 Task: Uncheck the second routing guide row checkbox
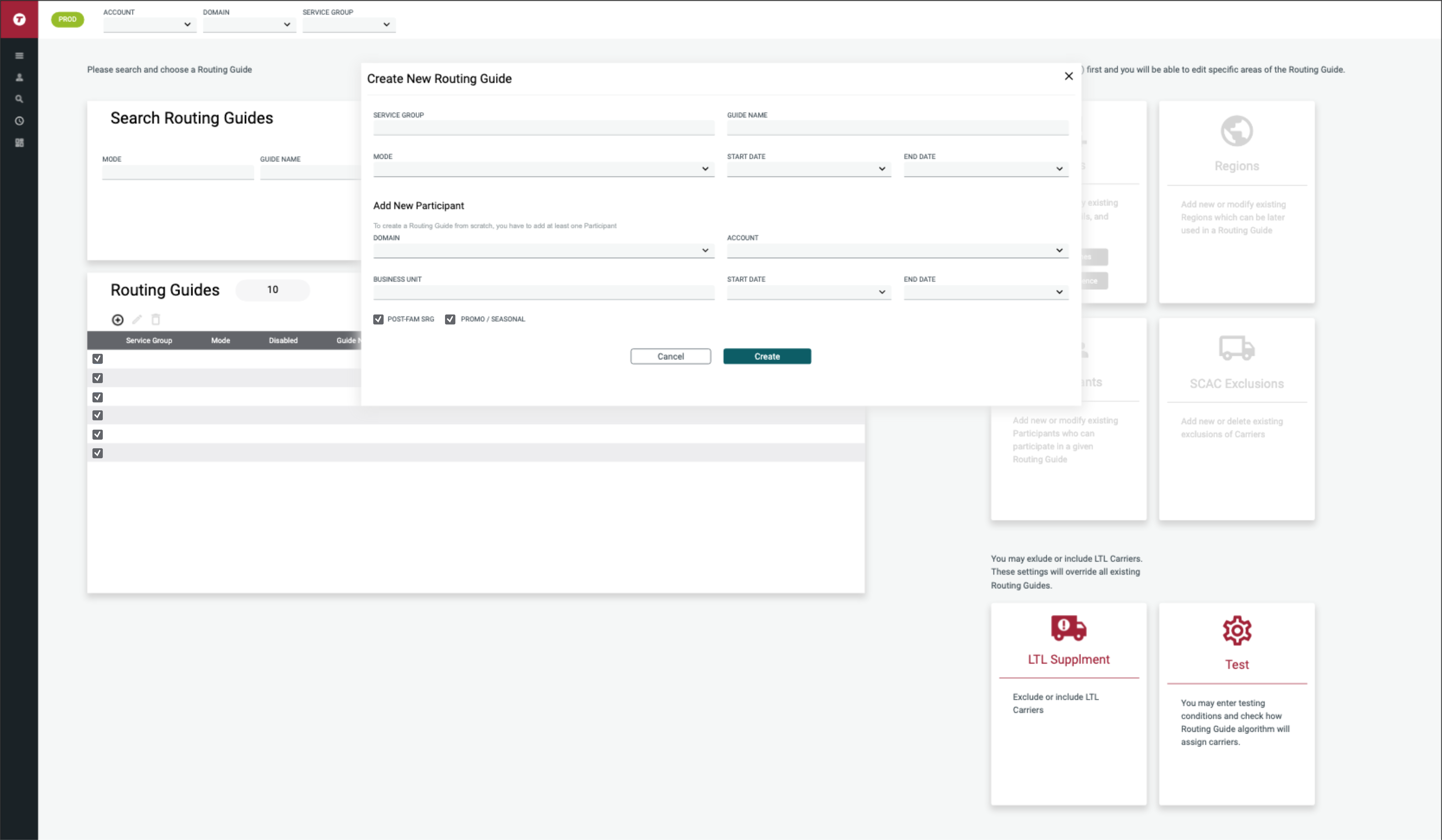pyautogui.click(x=98, y=378)
